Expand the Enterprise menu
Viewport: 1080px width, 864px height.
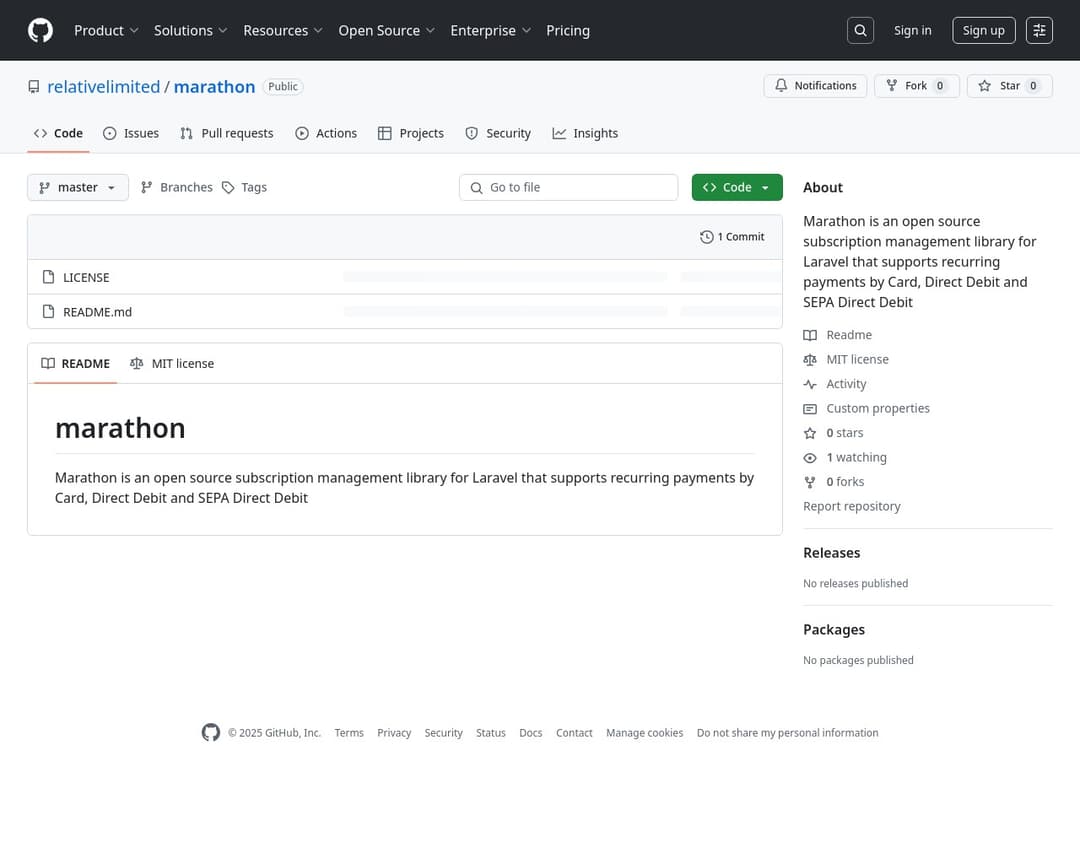pyautogui.click(x=490, y=30)
